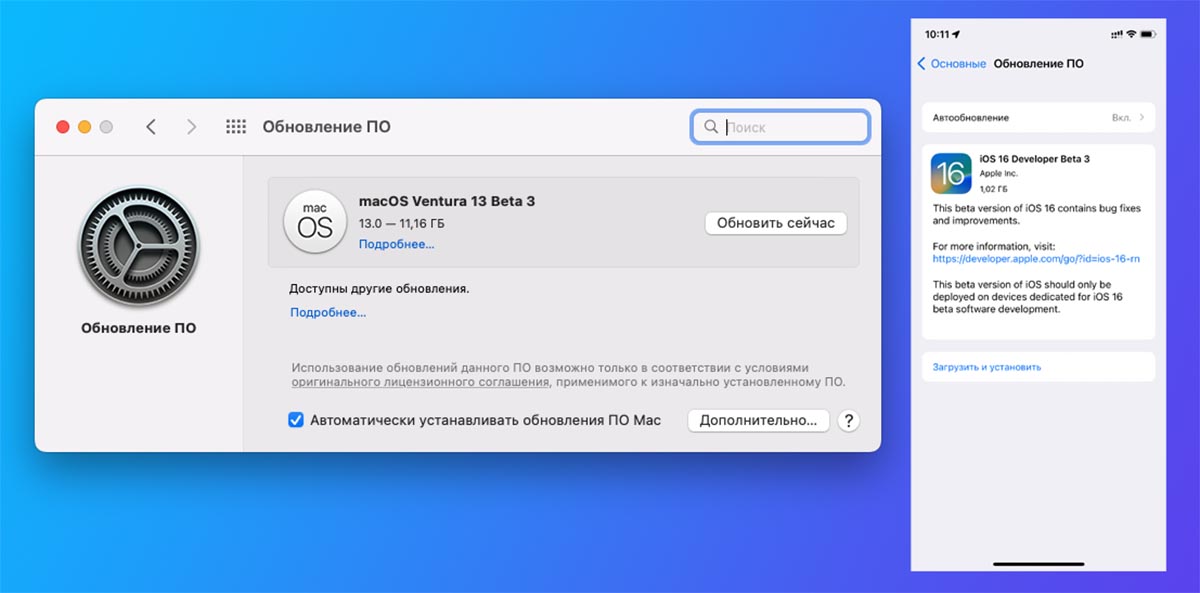
Task: Toggle automatic Mac updates checkbox
Action: [296, 421]
